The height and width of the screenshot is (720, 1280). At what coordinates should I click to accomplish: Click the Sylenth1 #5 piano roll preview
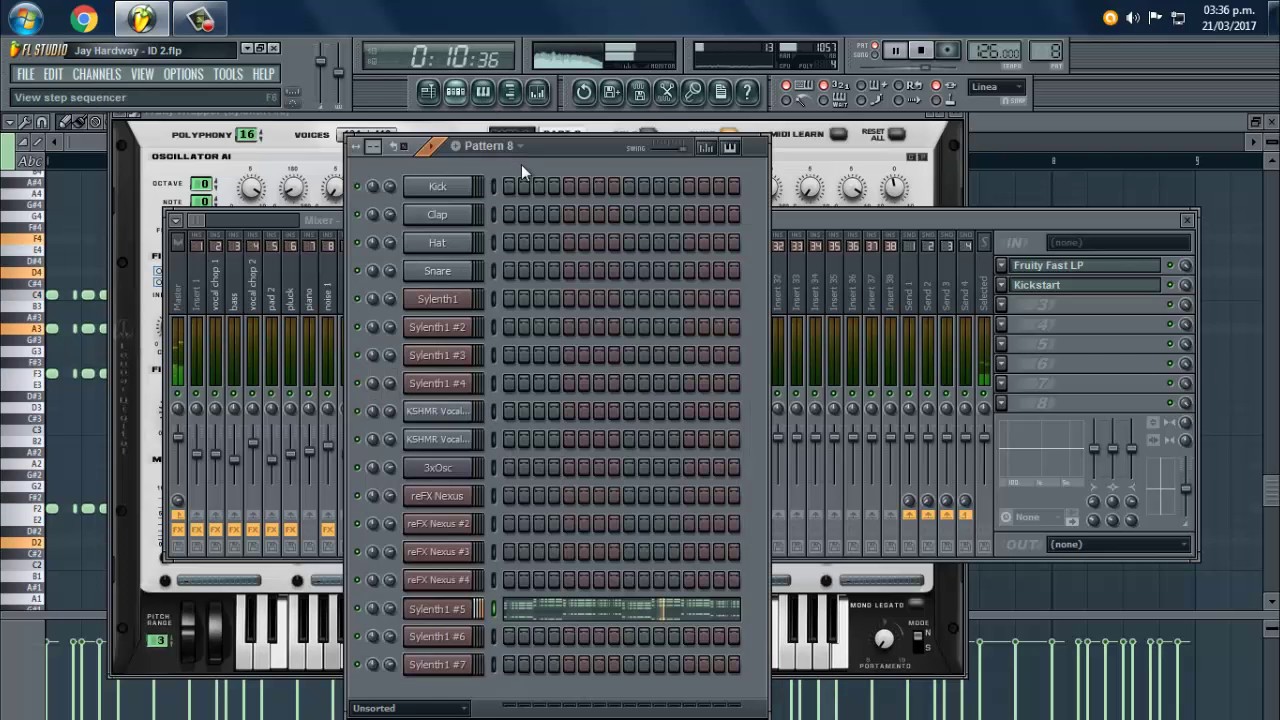click(621, 609)
